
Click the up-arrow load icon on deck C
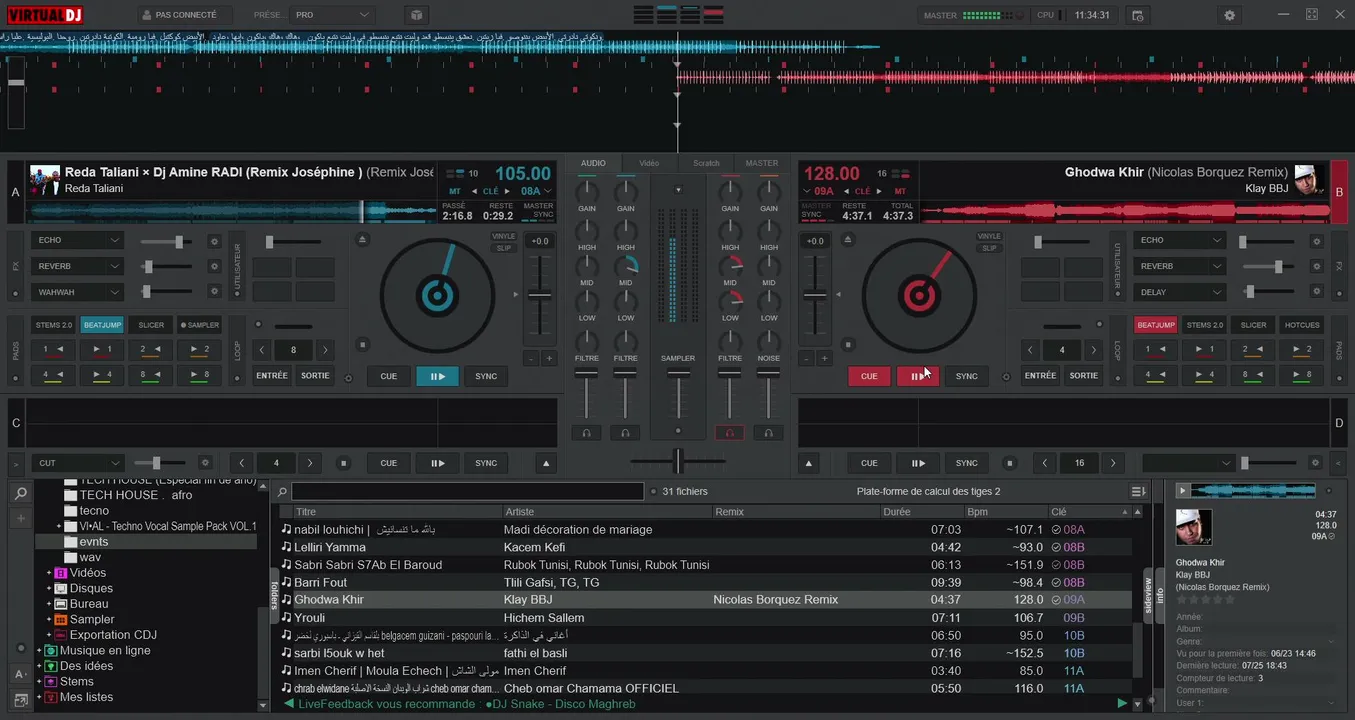coord(546,463)
